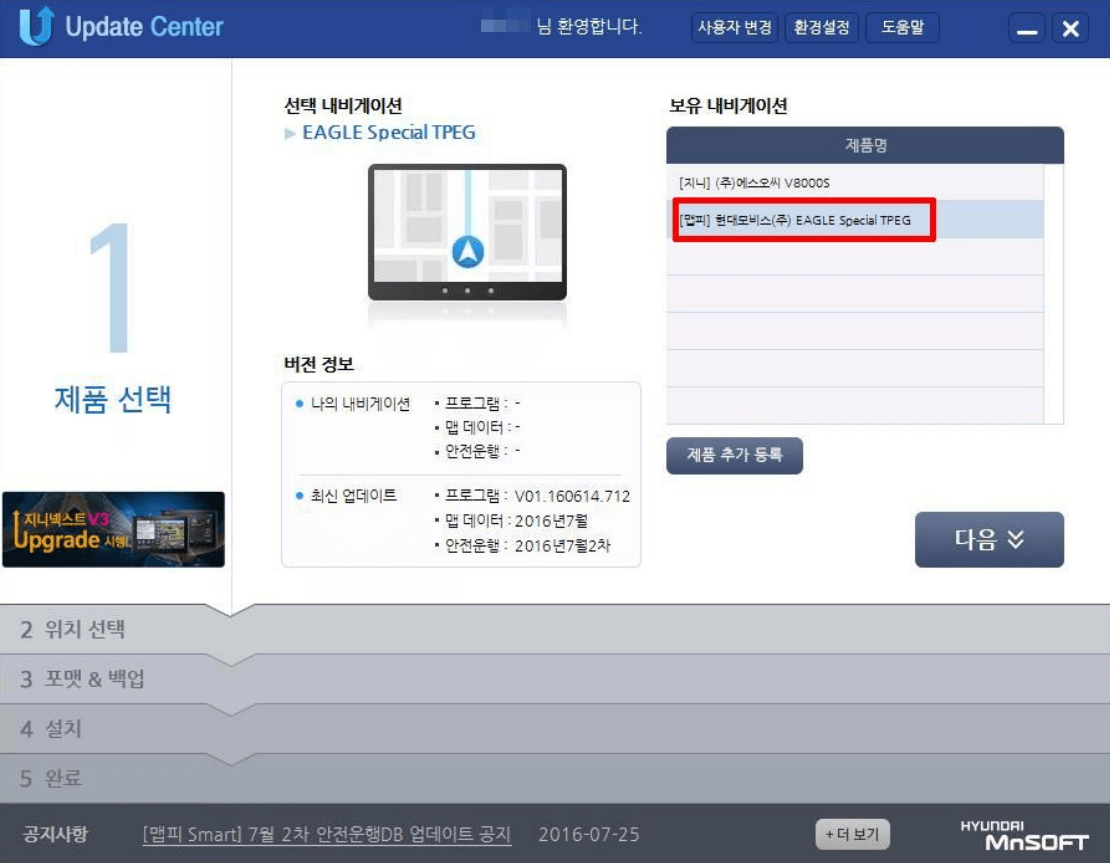The width and height of the screenshot is (1110, 863).
Task: Click the 제품 추가 등록 button
Action: point(734,455)
